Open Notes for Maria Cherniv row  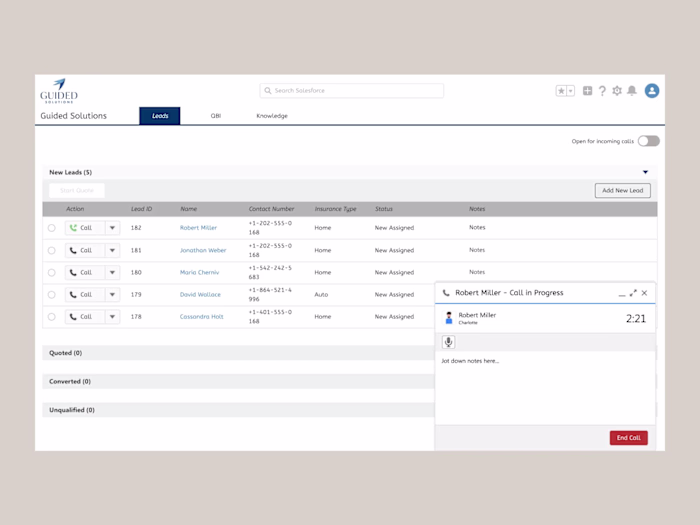point(477,272)
